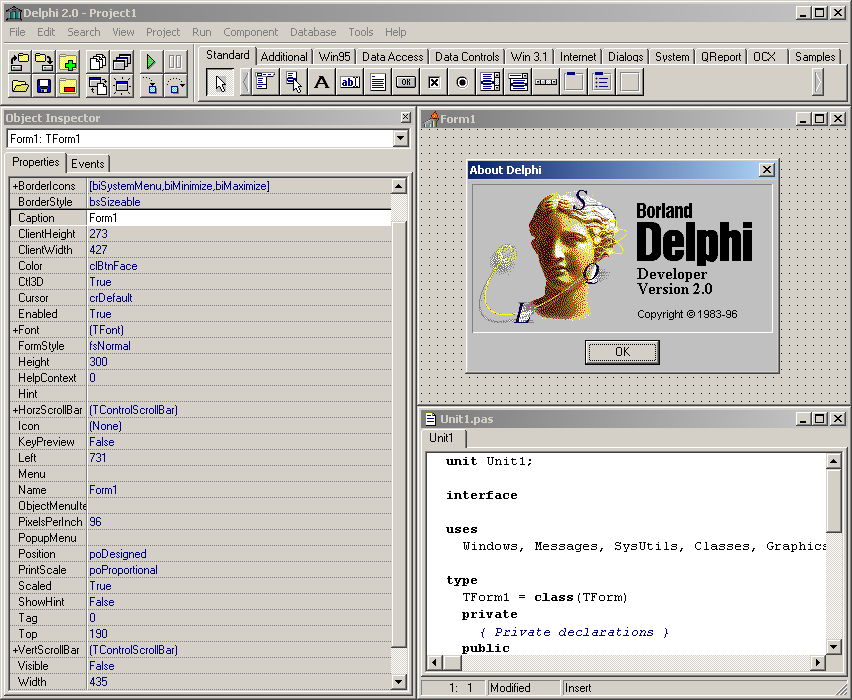Expand the VertScrollBar property
Viewport: 852px width, 700px height.
[x=15, y=650]
